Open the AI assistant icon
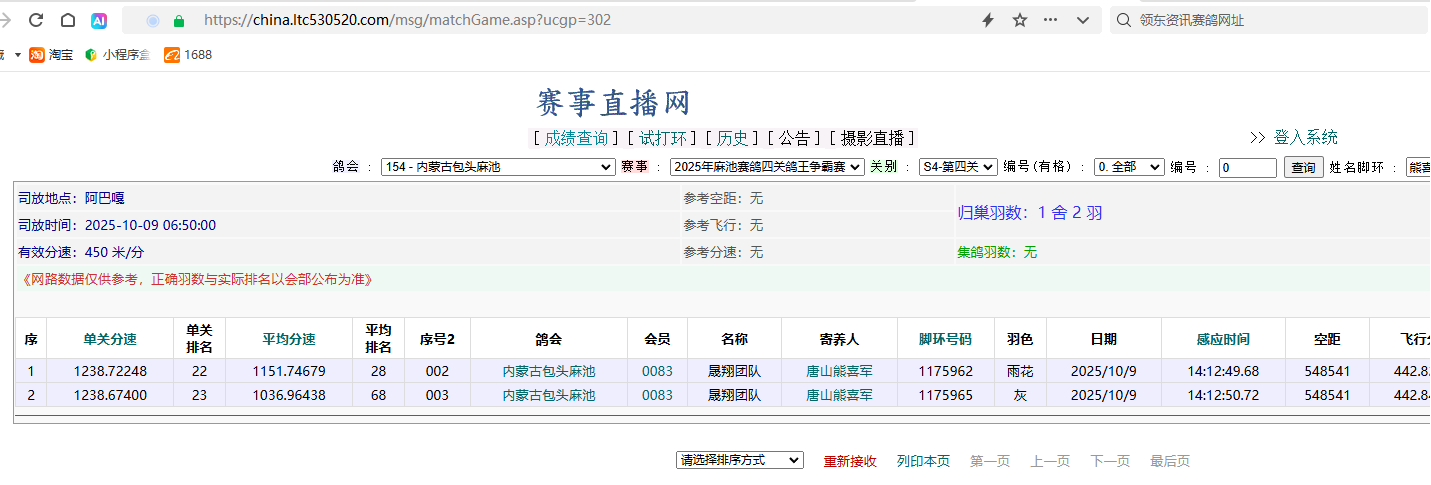This screenshot has height=485, width=1431. pos(99,20)
